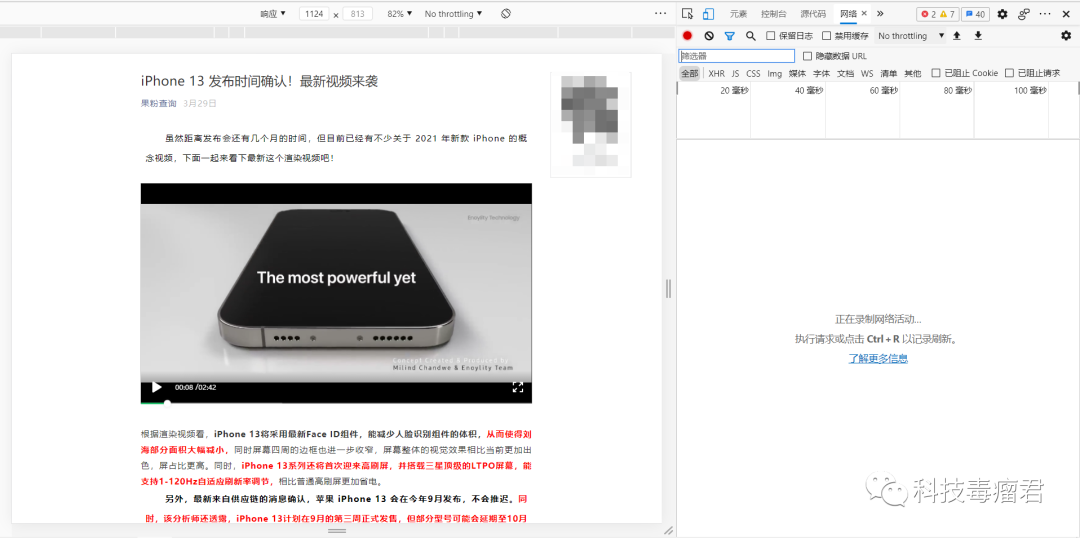Click the import HAR upload arrow icon
This screenshot has height=538, width=1080.
957,36
